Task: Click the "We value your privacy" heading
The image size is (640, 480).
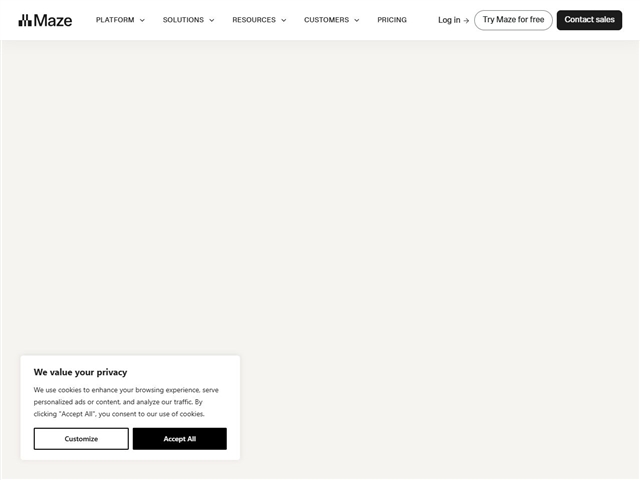Action: [80, 372]
